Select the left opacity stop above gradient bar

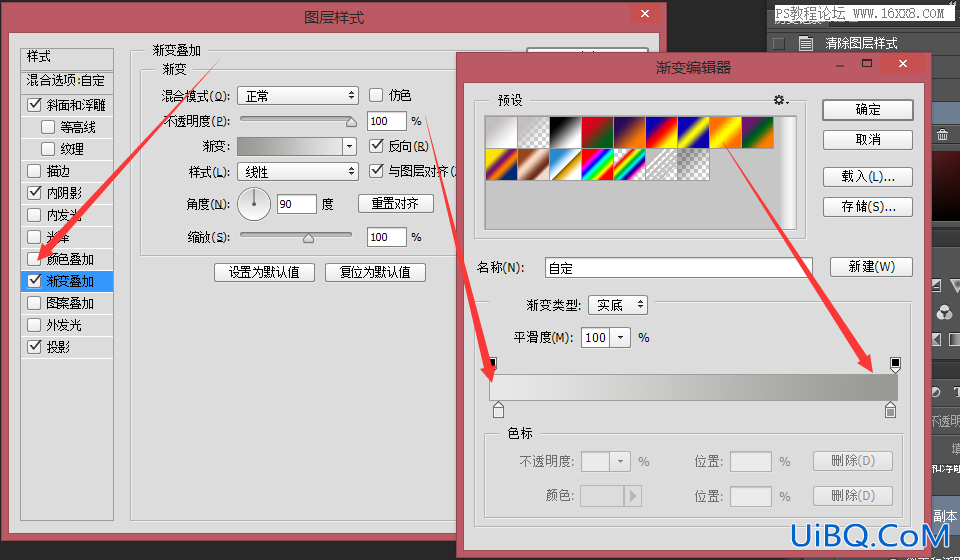point(493,365)
